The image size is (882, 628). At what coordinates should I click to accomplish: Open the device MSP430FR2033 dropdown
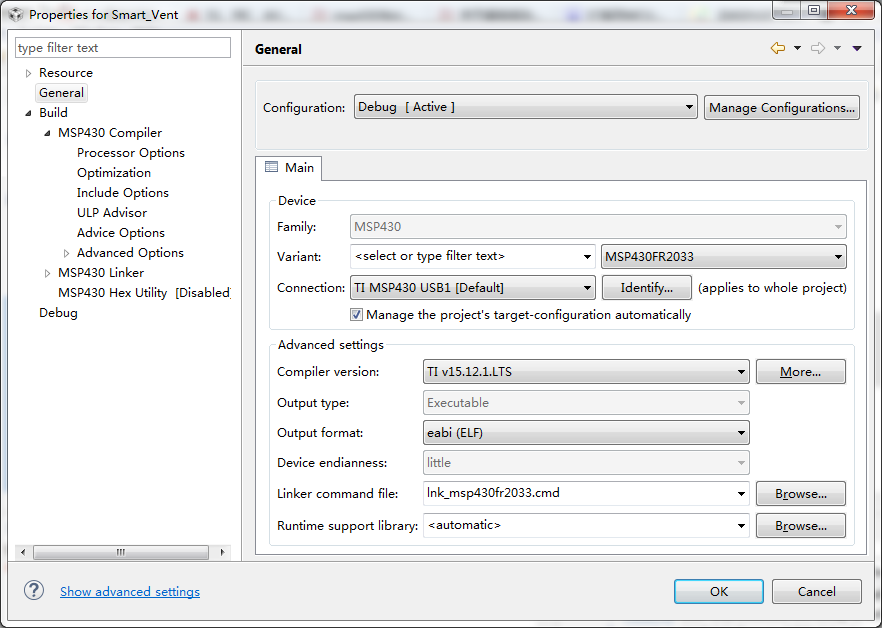pos(724,257)
